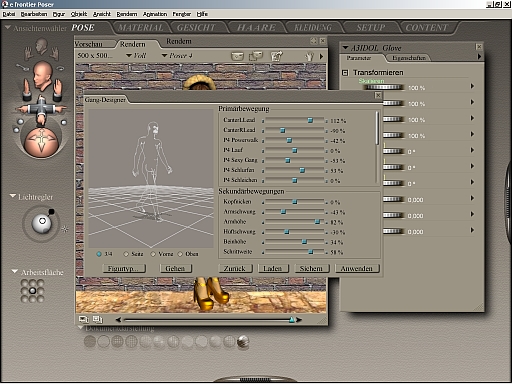Open the Bearbeiten menu
Screen dimensions: 512x384
pyautogui.click(x=34, y=14)
